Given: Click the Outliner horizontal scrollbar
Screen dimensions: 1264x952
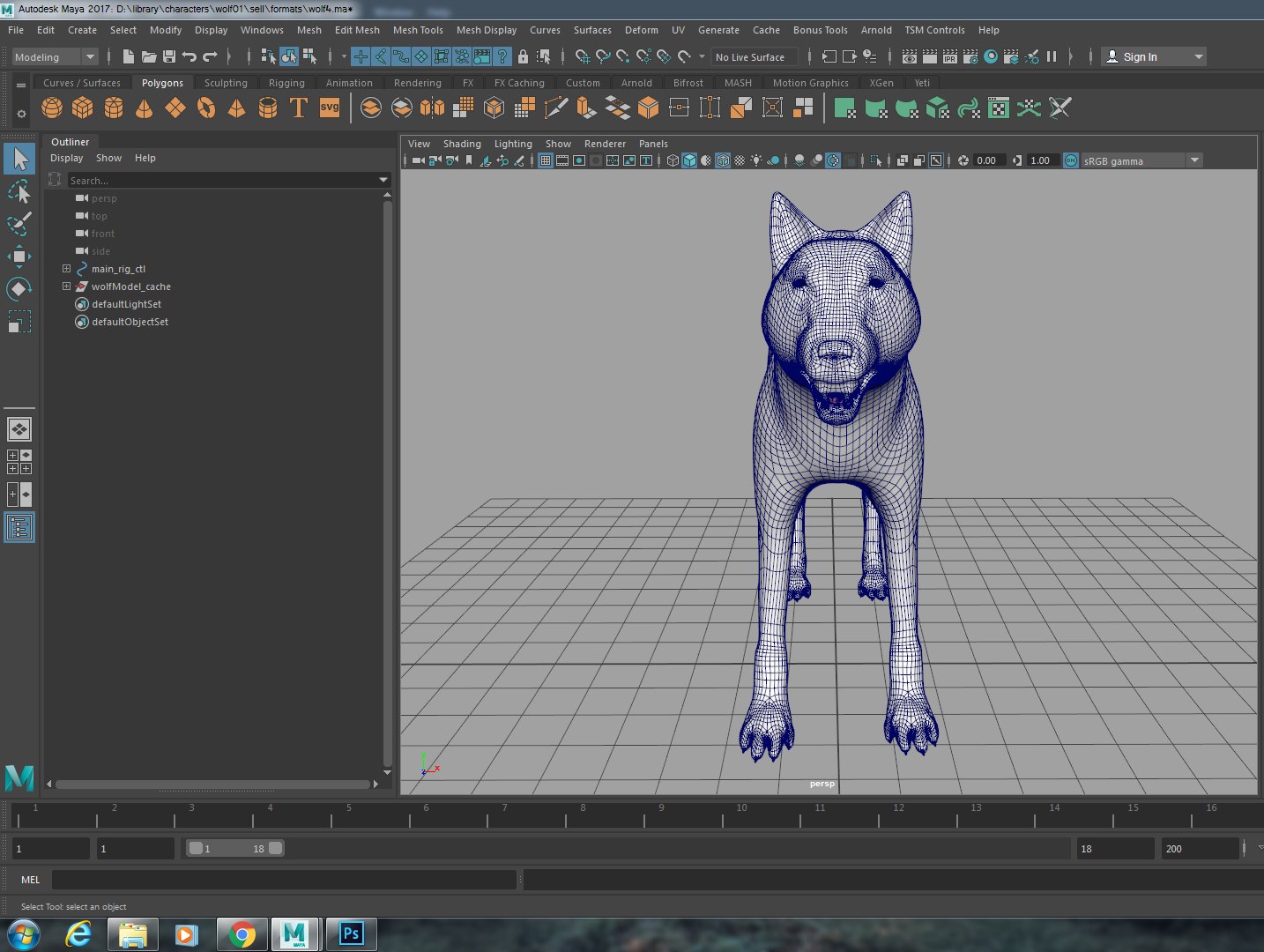Looking at the screenshot, I should point(212,784).
